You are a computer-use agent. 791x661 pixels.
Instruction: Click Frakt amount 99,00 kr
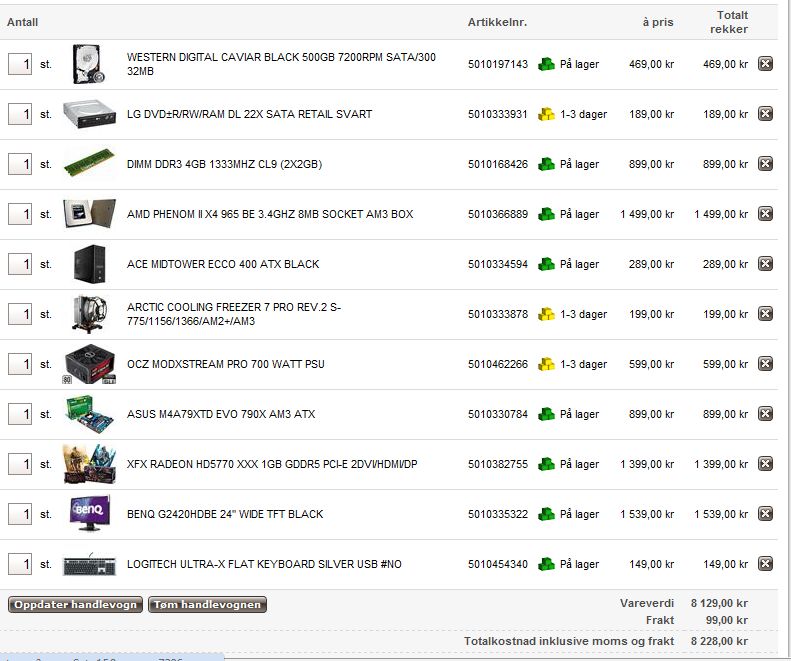pyautogui.click(x=726, y=620)
